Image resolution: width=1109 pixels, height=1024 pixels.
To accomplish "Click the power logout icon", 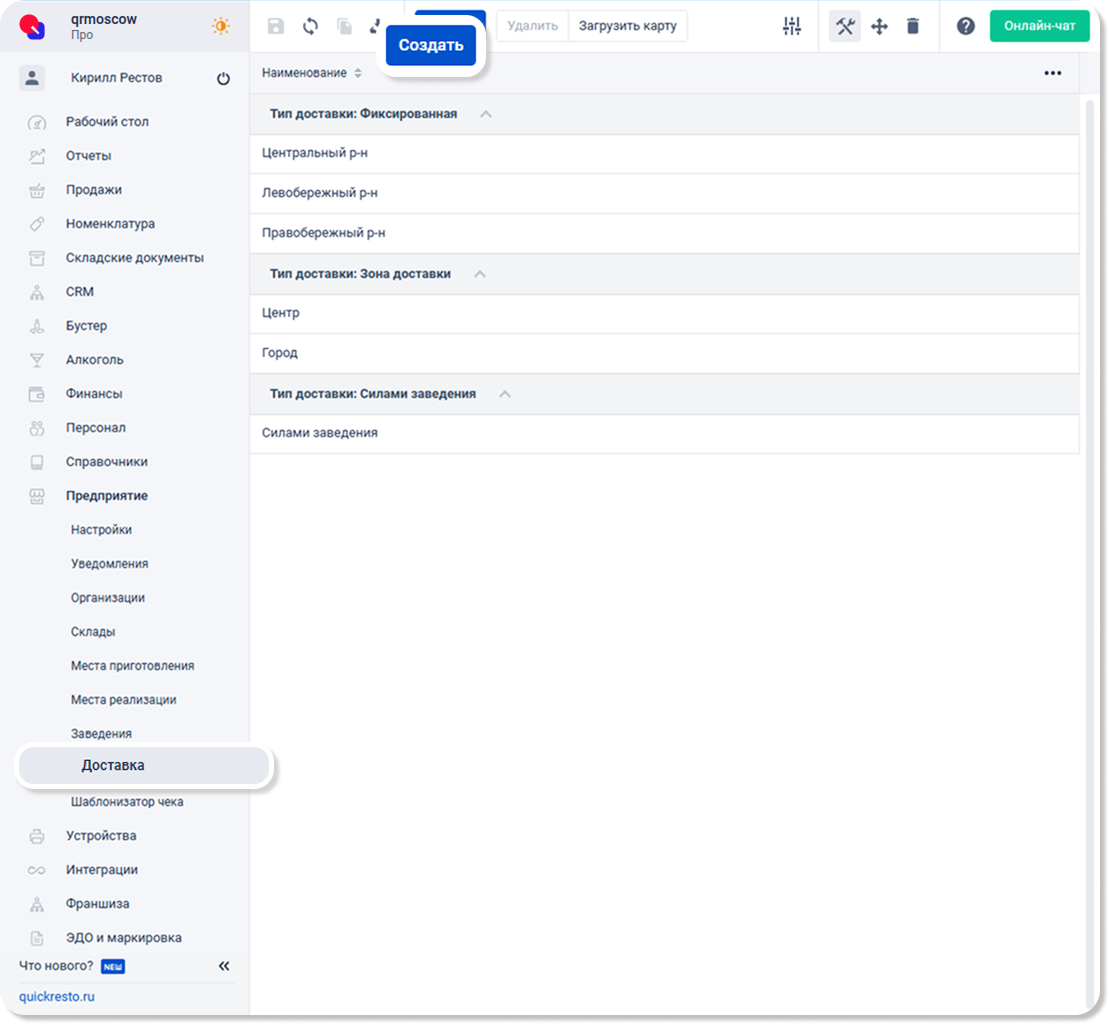I will (223, 79).
